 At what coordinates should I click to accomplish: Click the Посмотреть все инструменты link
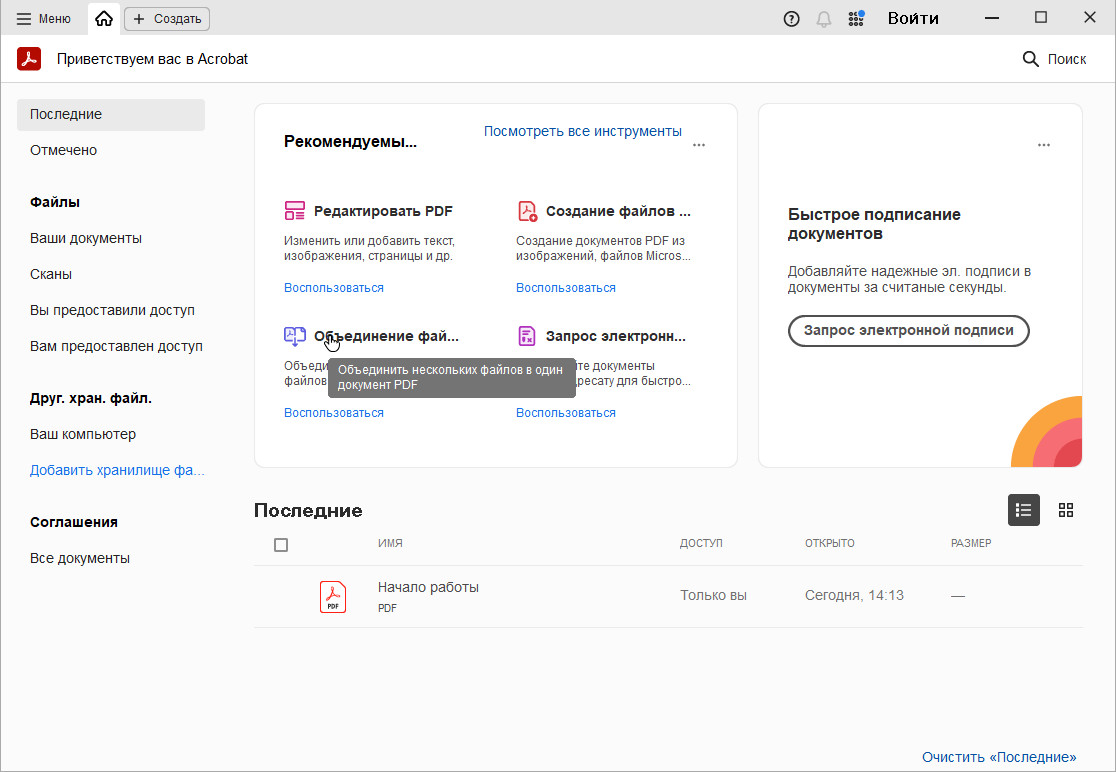[x=582, y=131]
